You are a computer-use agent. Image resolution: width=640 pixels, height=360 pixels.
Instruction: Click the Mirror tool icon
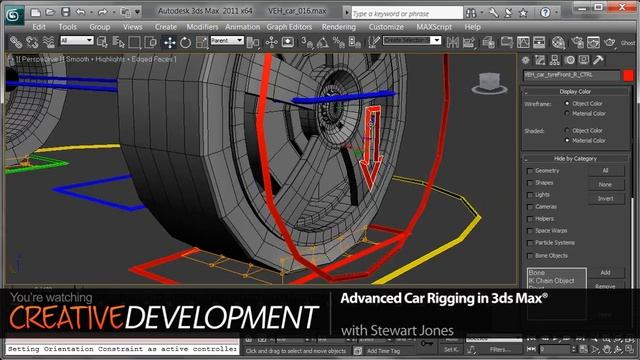[453, 42]
